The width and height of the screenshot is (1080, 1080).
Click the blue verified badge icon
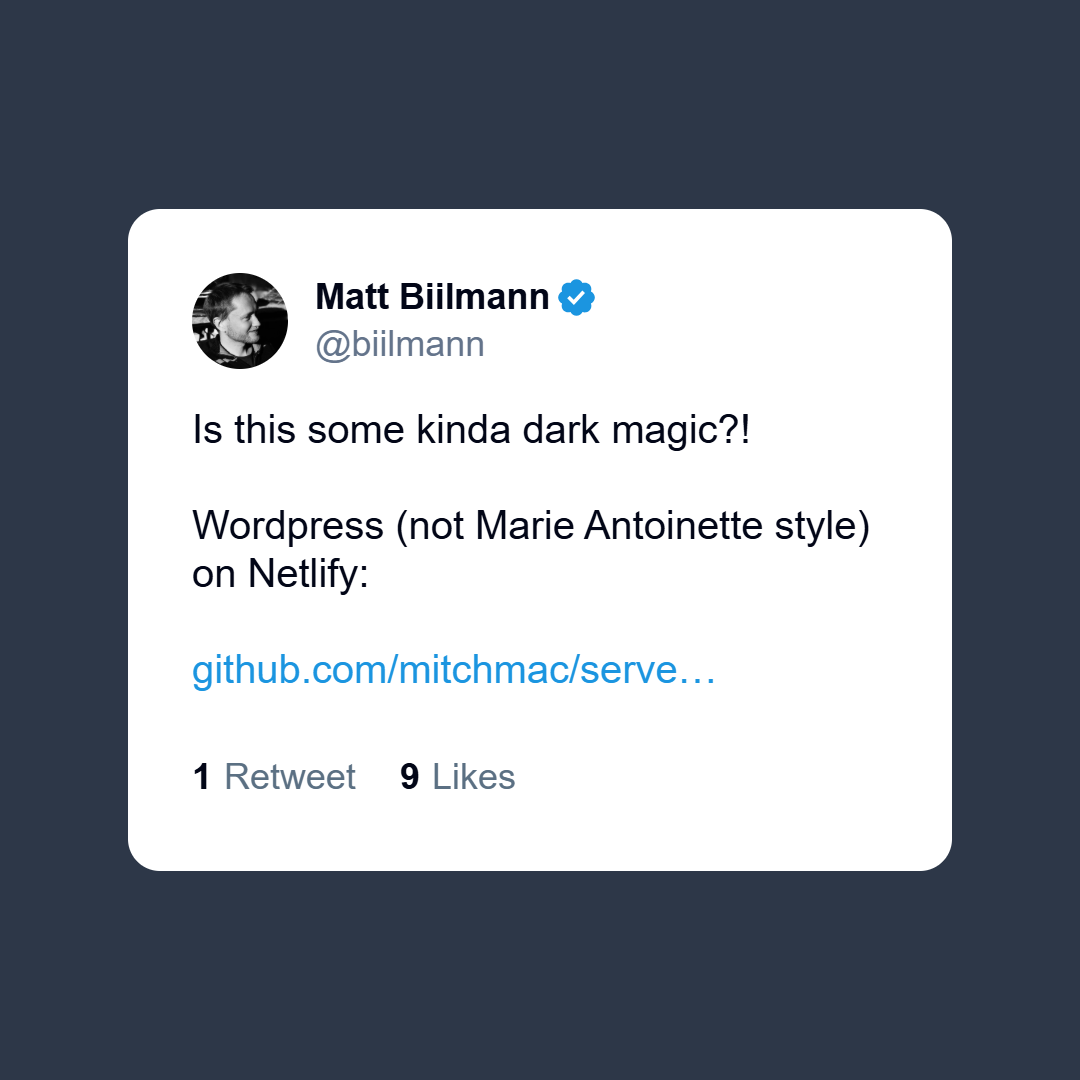point(577,298)
